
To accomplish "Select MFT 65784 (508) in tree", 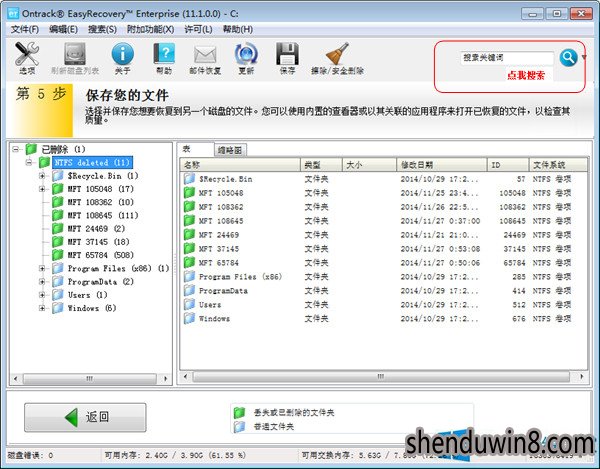I will tap(101, 255).
